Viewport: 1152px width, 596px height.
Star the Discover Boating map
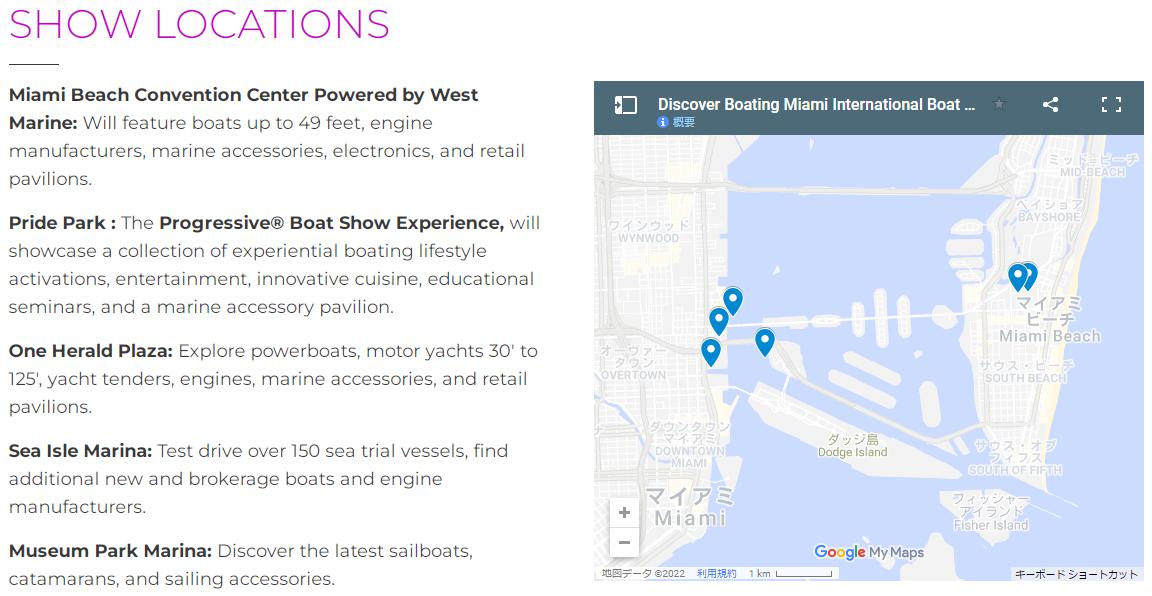(998, 104)
